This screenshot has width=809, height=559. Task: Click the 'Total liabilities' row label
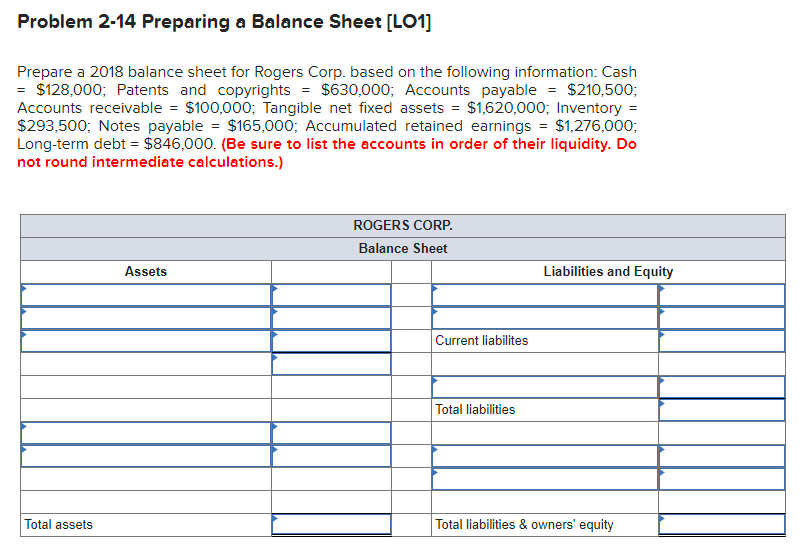click(x=475, y=409)
